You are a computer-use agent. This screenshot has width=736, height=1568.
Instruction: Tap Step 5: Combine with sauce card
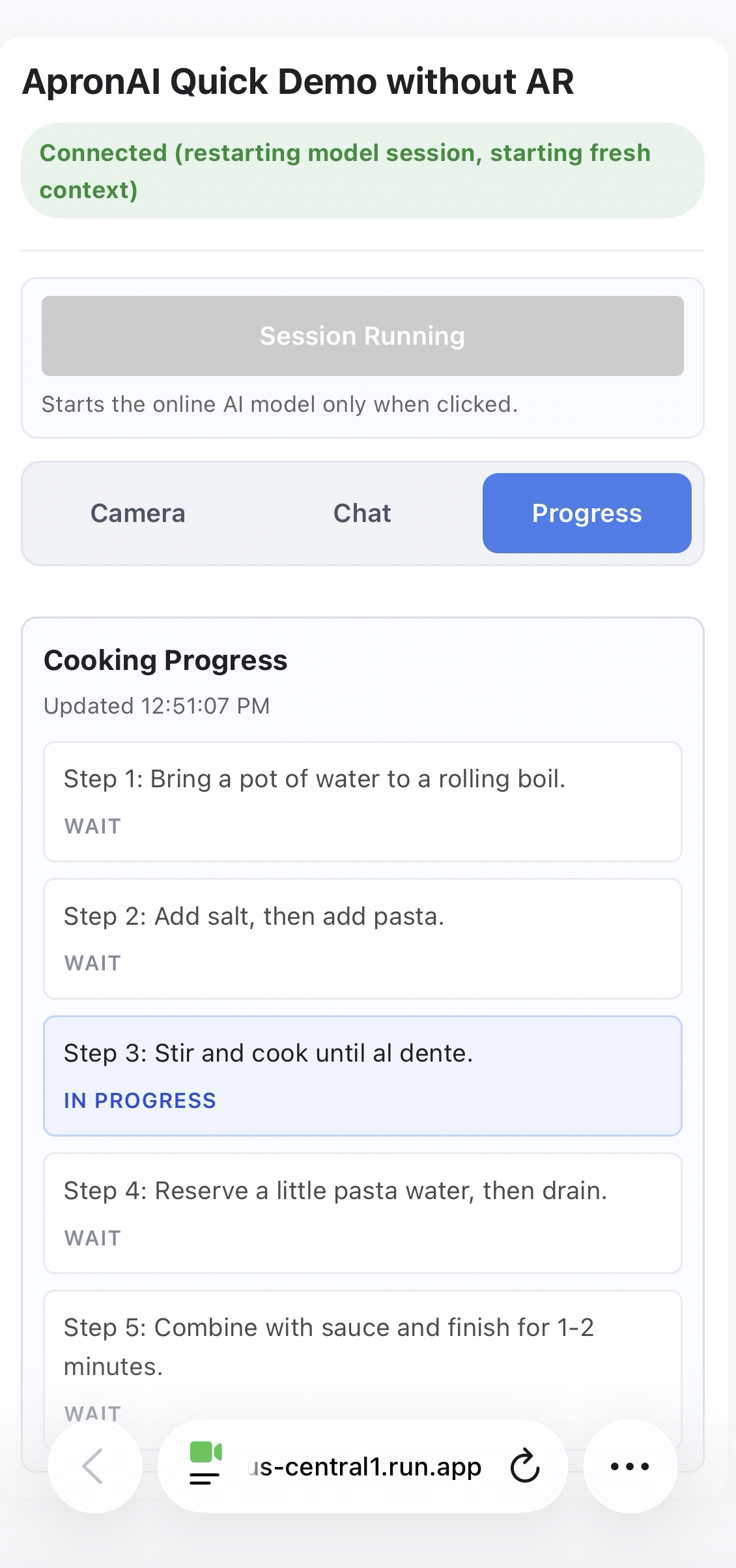[362, 1356]
